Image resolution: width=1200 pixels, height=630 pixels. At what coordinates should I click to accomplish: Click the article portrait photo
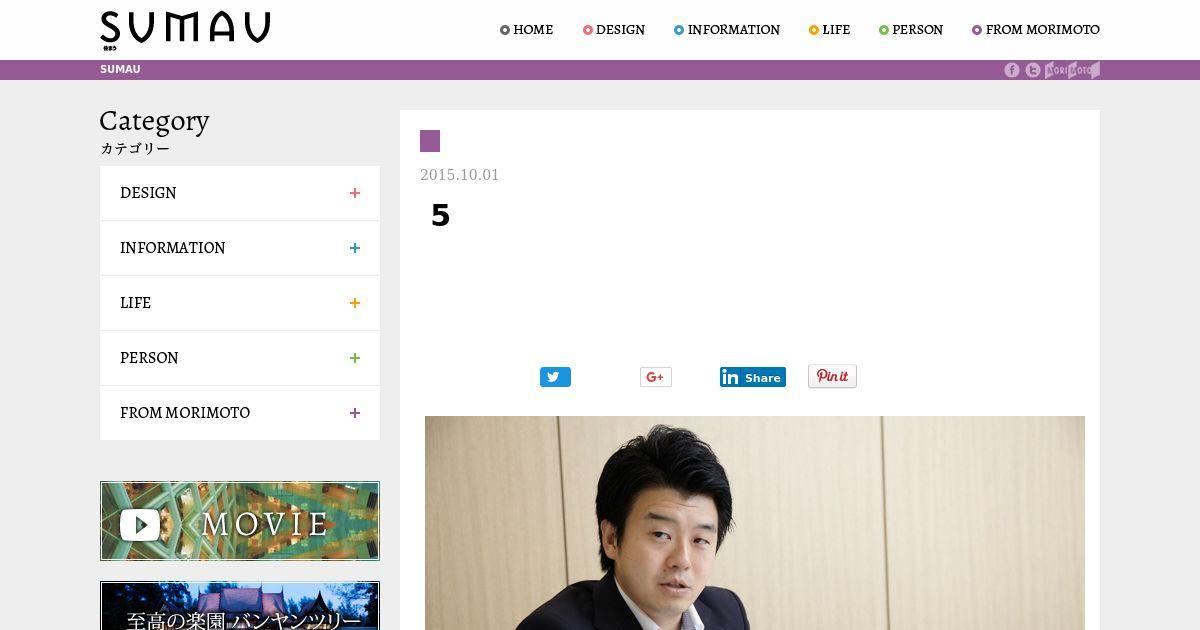click(755, 523)
